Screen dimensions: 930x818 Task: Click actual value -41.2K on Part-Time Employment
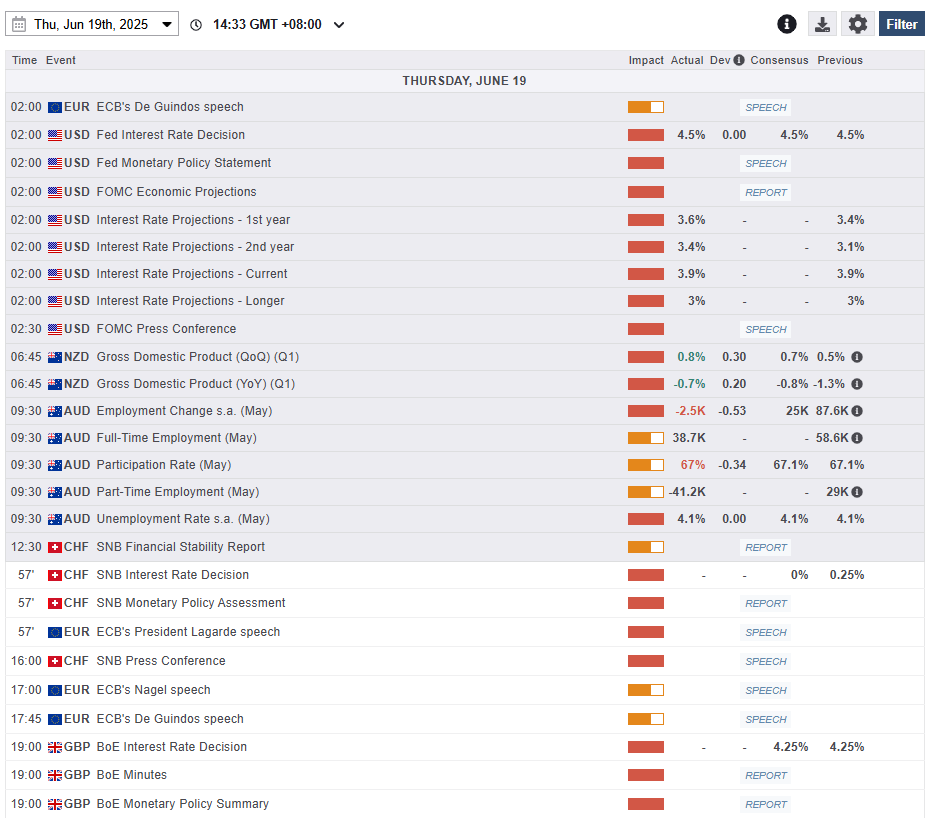click(687, 492)
